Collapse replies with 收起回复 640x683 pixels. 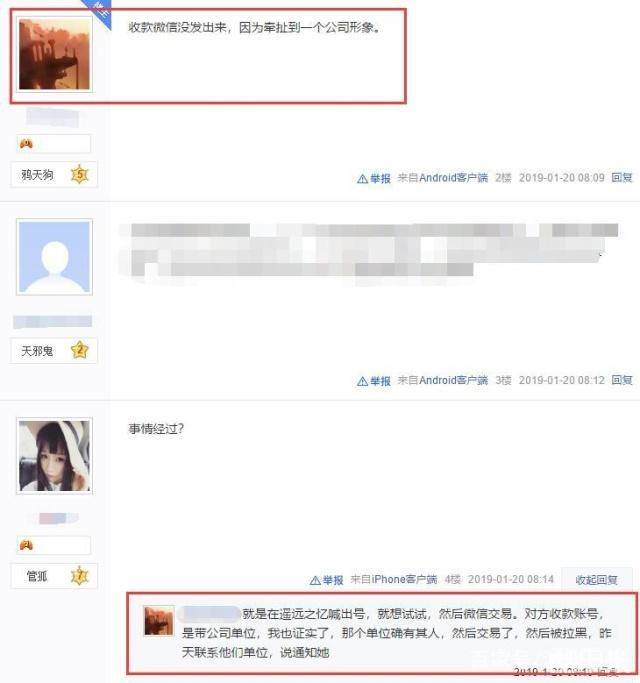click(x=596, y=580)
